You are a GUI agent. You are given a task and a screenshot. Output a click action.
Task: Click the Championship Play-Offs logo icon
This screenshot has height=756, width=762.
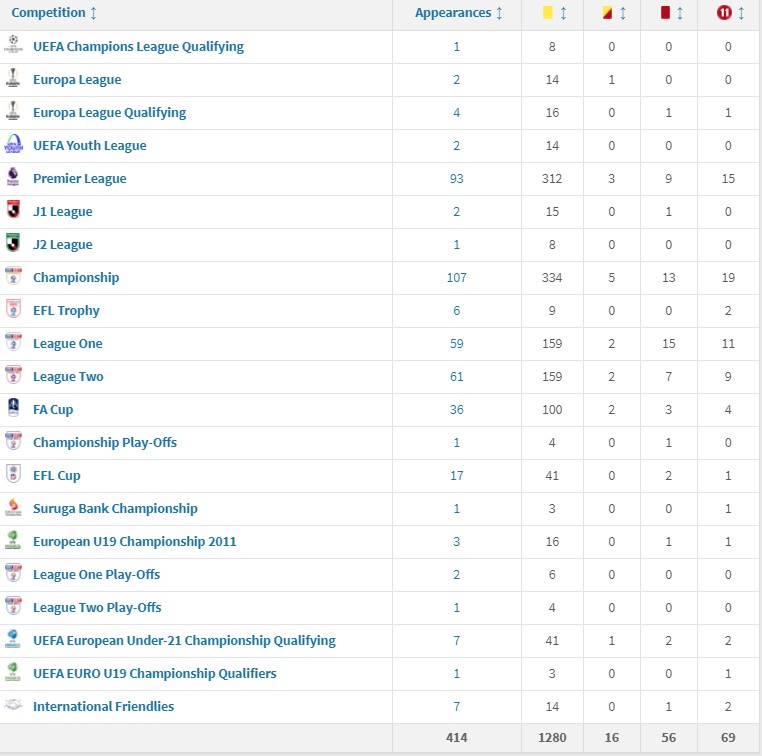click(13, 441)
